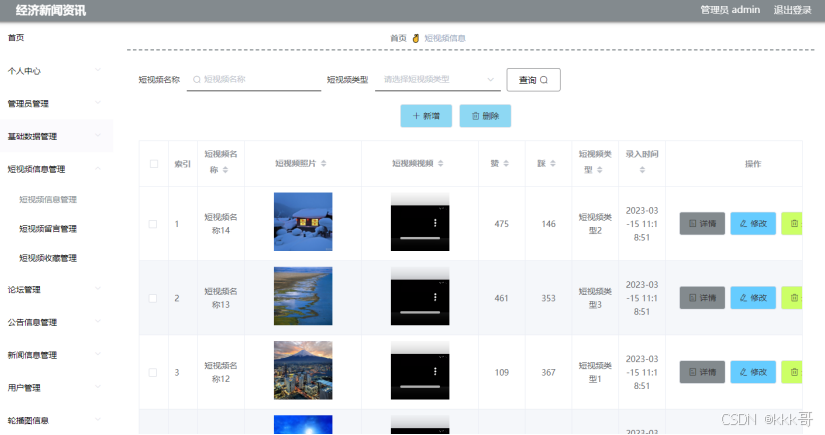Click likes value 109

pos(501,372)
